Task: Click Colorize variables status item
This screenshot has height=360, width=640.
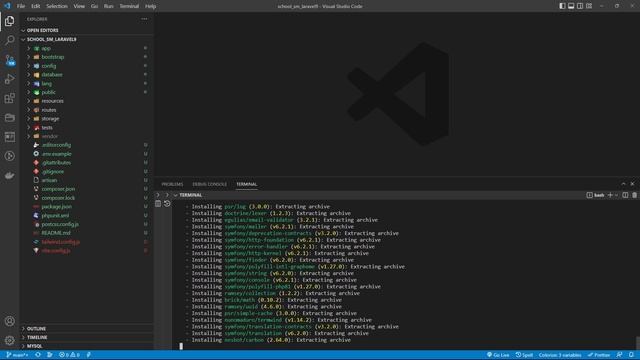Action: 560,355
